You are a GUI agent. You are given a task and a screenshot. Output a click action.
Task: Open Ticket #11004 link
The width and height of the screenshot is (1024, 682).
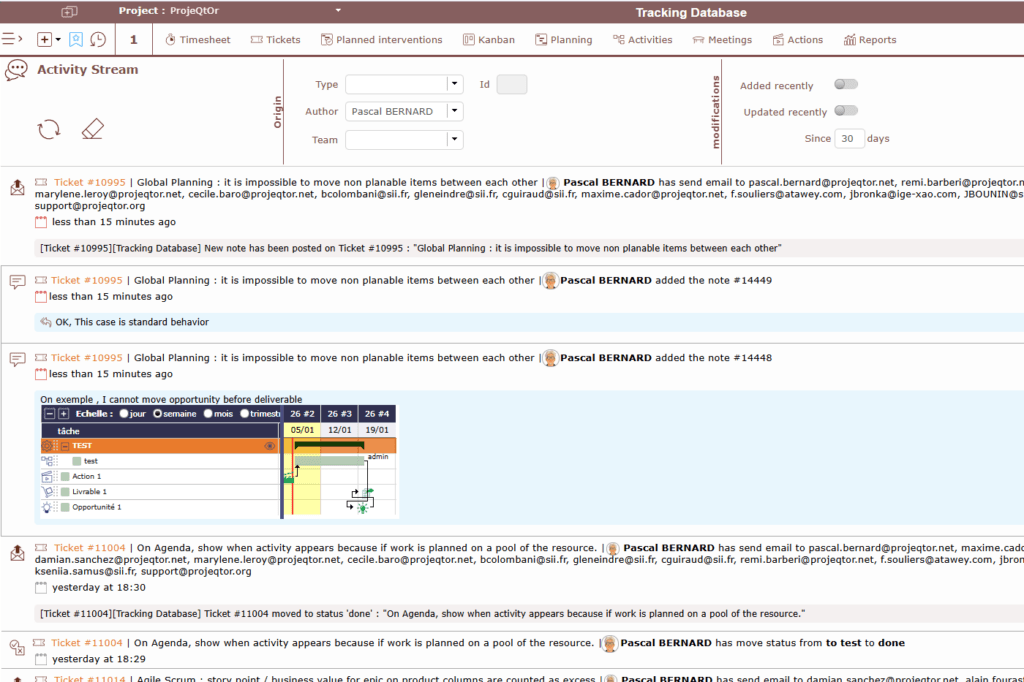click(89, 548)
